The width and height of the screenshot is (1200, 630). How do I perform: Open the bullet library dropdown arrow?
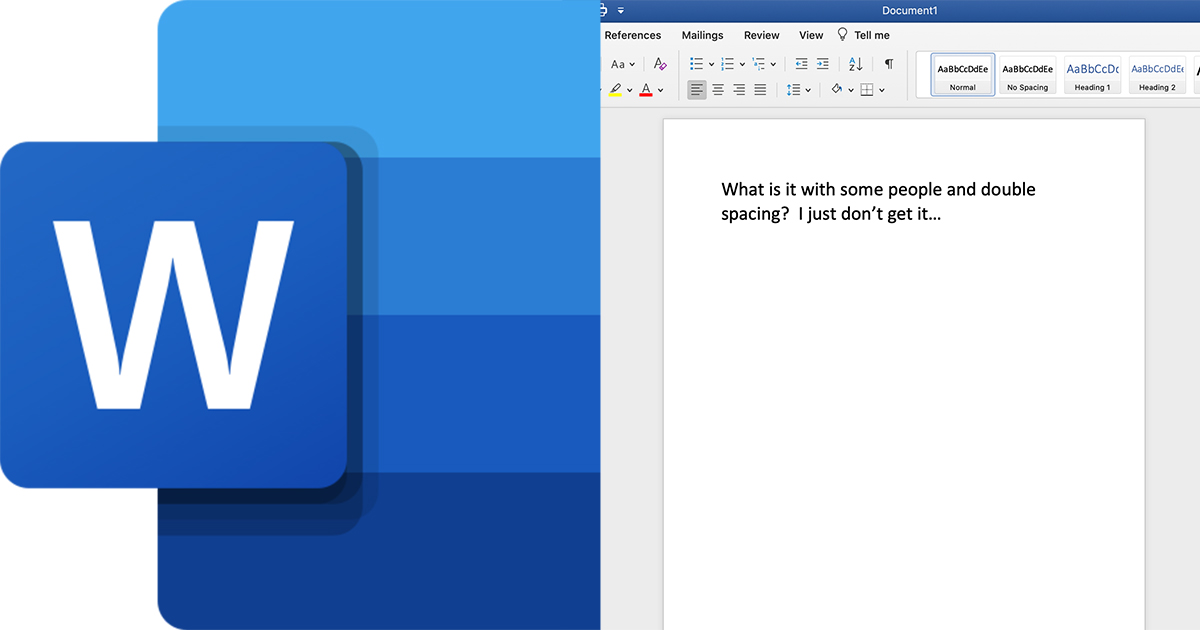click(711, 65)
